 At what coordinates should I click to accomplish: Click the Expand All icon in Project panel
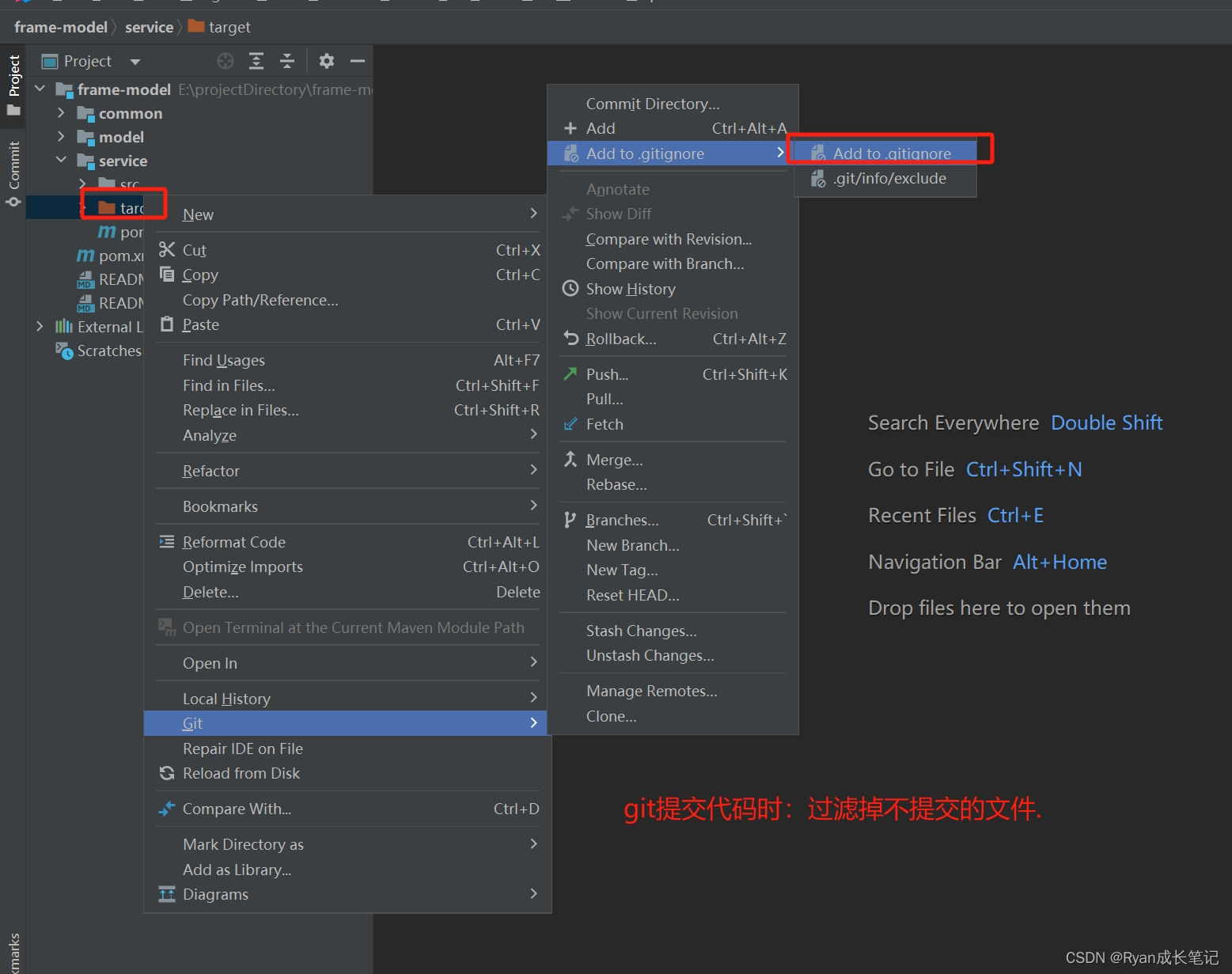click(256, 61)
